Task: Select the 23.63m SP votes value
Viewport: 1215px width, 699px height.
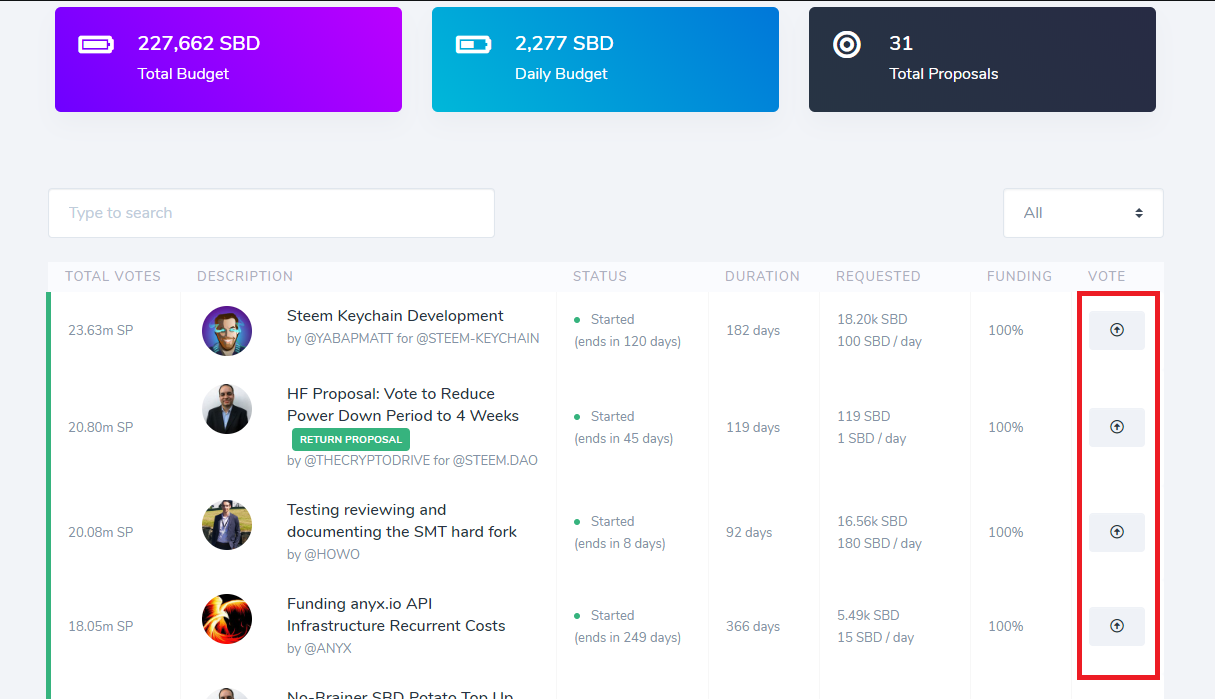Action: pyautogui.click(x=100, y=330)
